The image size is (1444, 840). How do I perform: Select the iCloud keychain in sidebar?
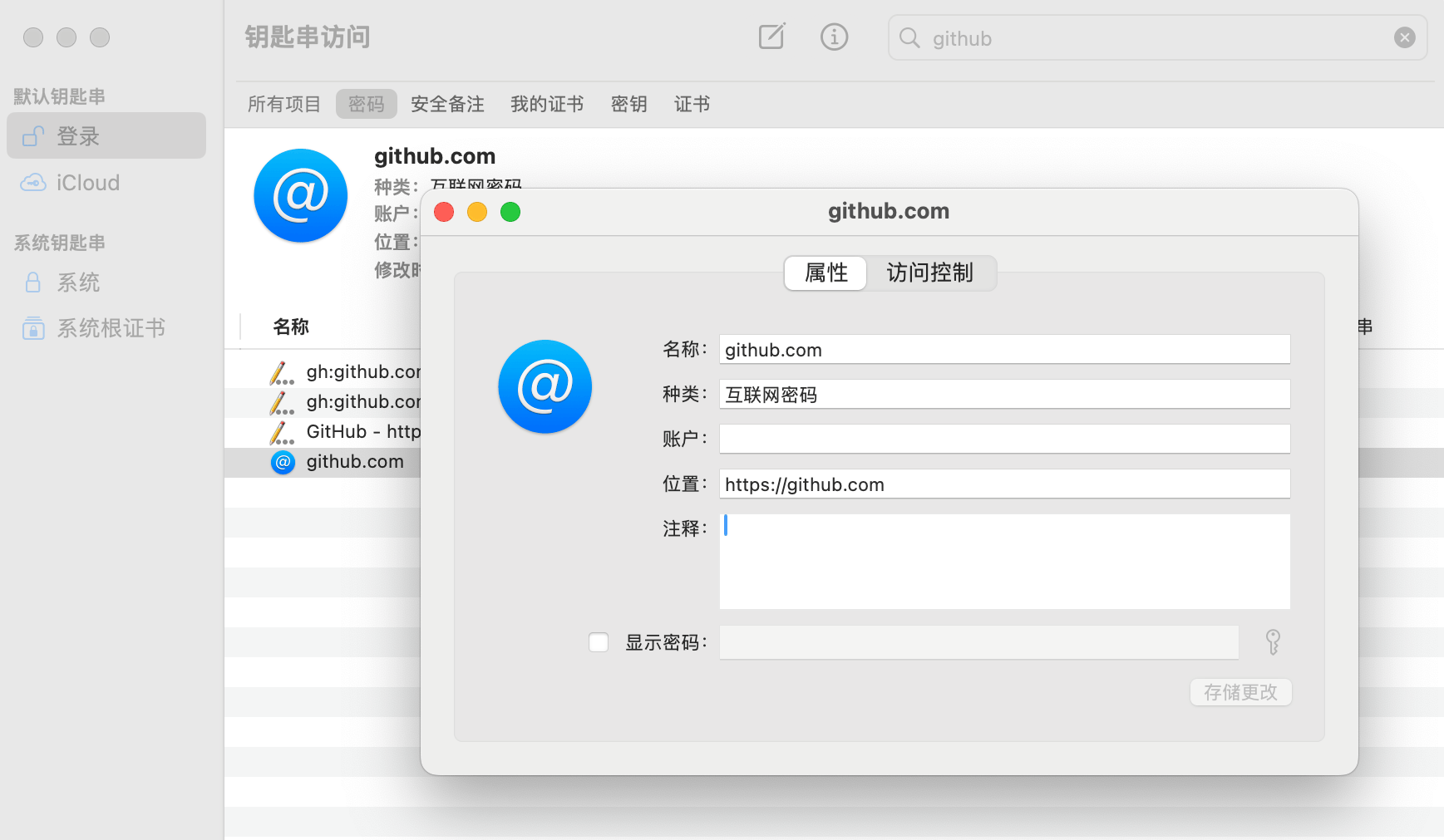(87, 183)
